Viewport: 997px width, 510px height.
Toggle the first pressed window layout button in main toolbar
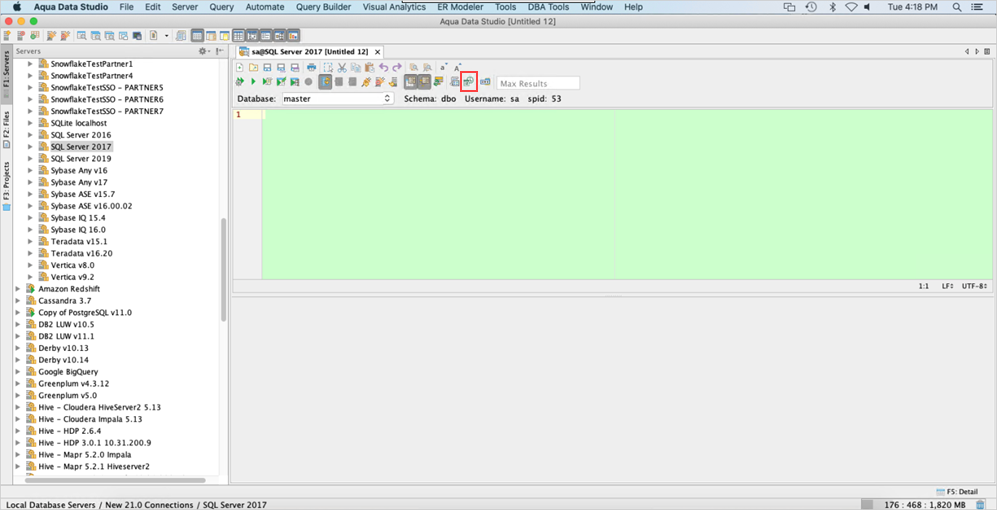point(197,36)
